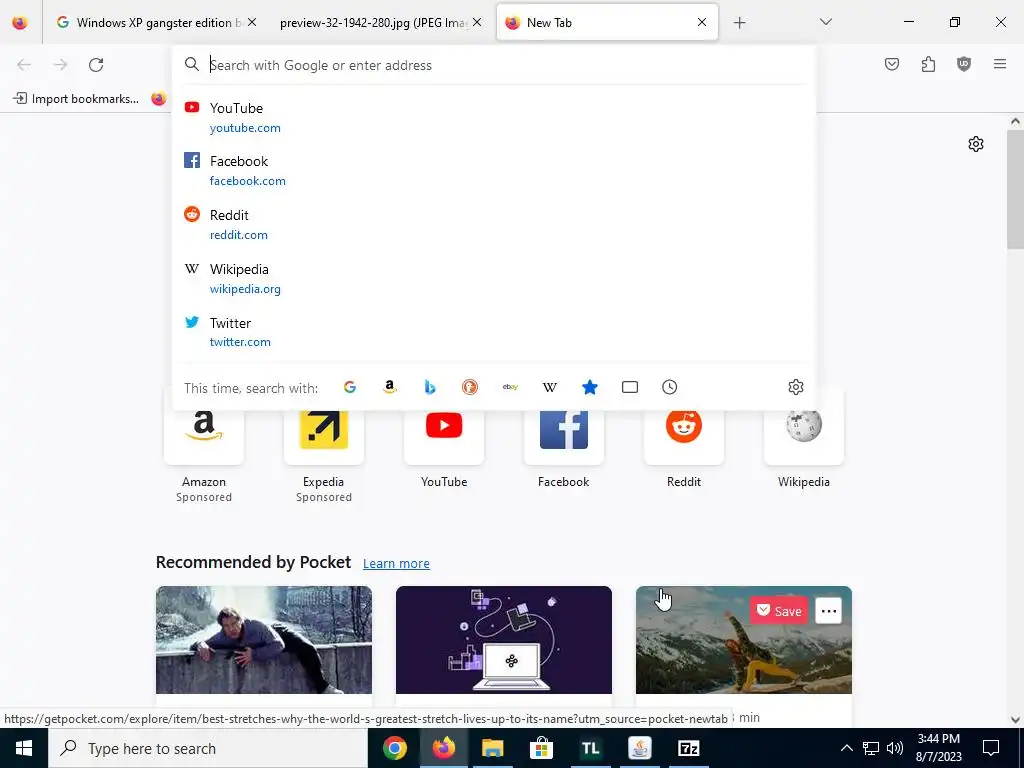Open the network icon in system tray
The image size is (1024, 768).
pyautogui.click(x=871, y=748)
